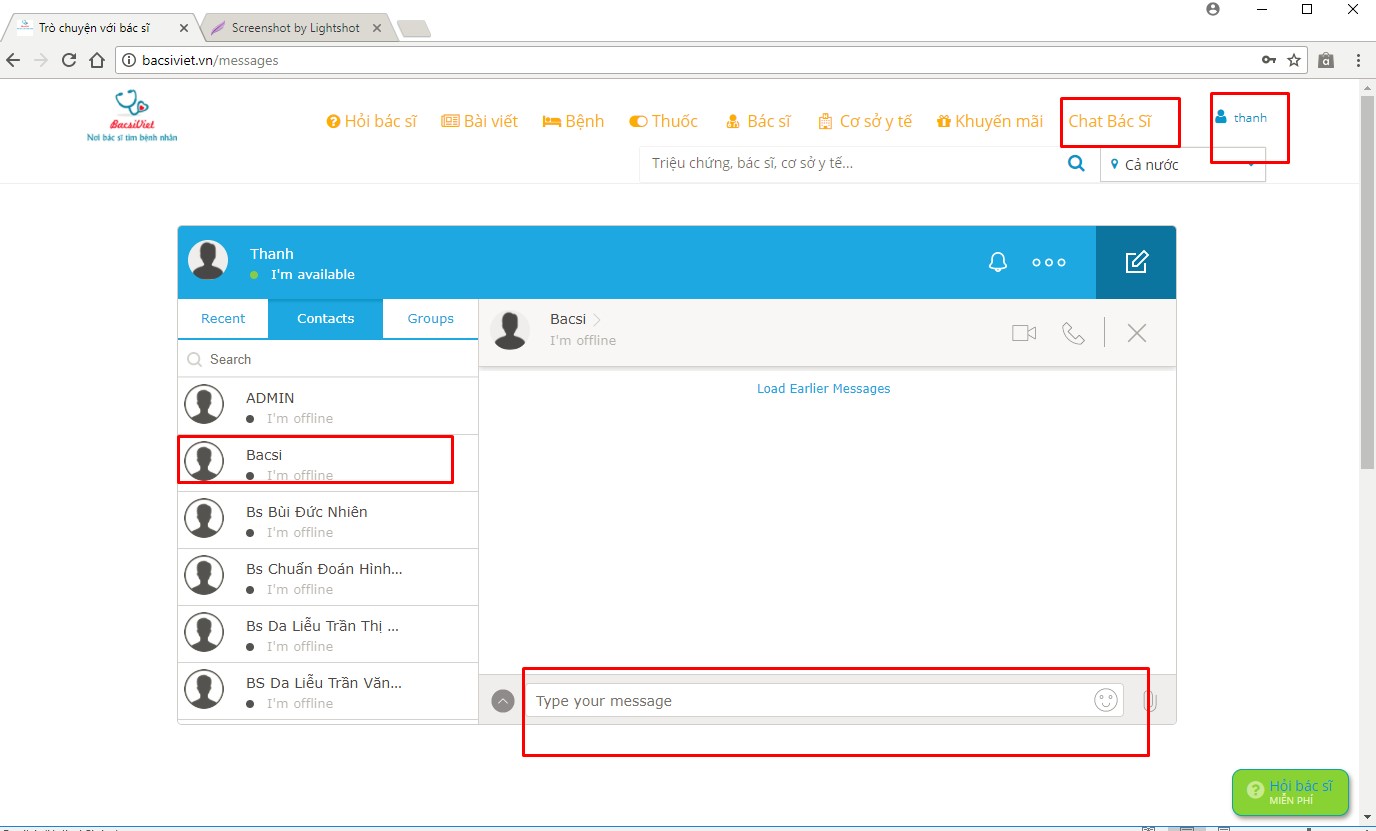Click the paperclip attach file icon
The width and height of the screenshot is (1376, 831).
pyautogui.click(x=1150, y=701)
